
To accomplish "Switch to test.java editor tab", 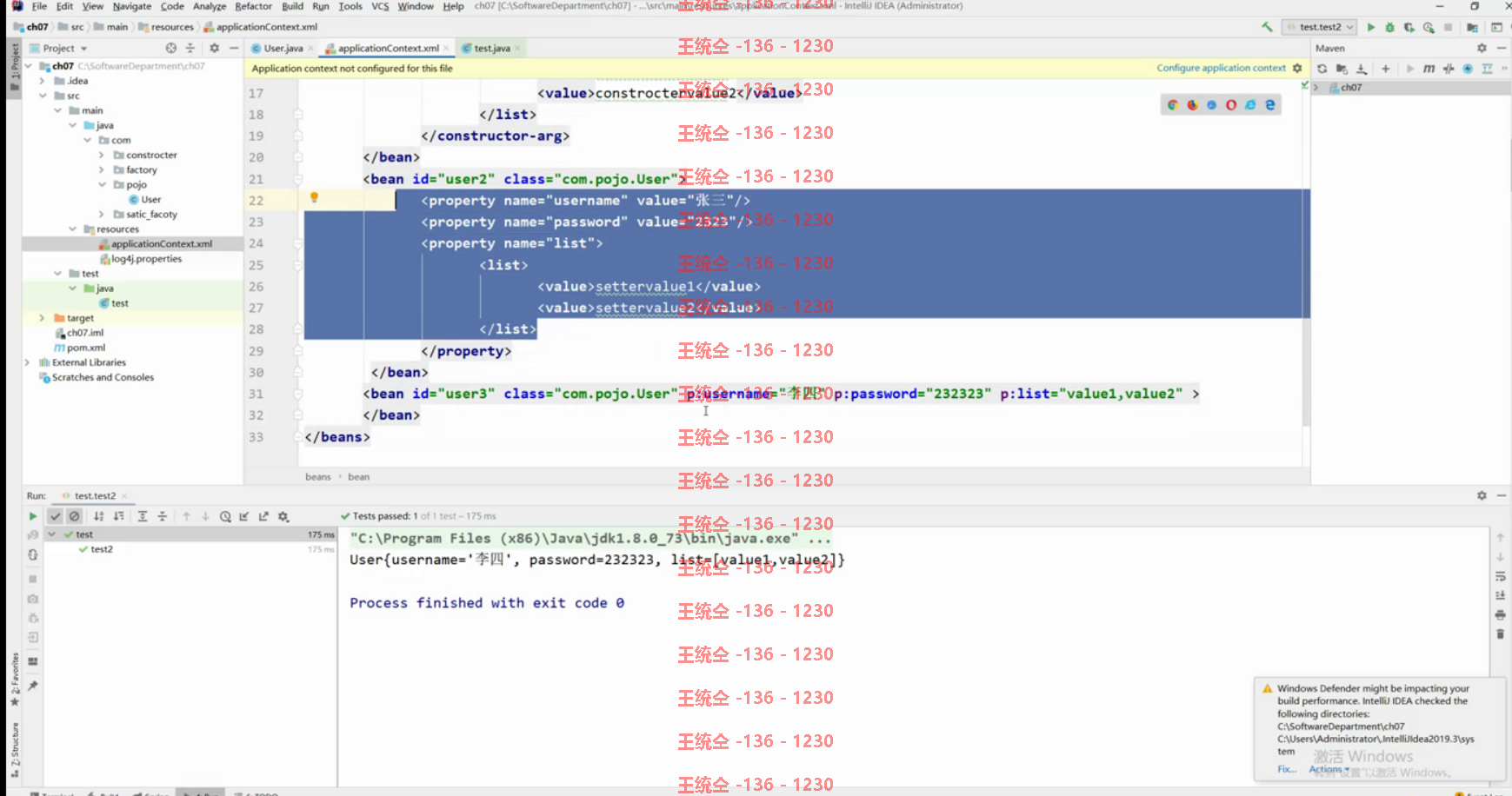I will coord(491,48).
